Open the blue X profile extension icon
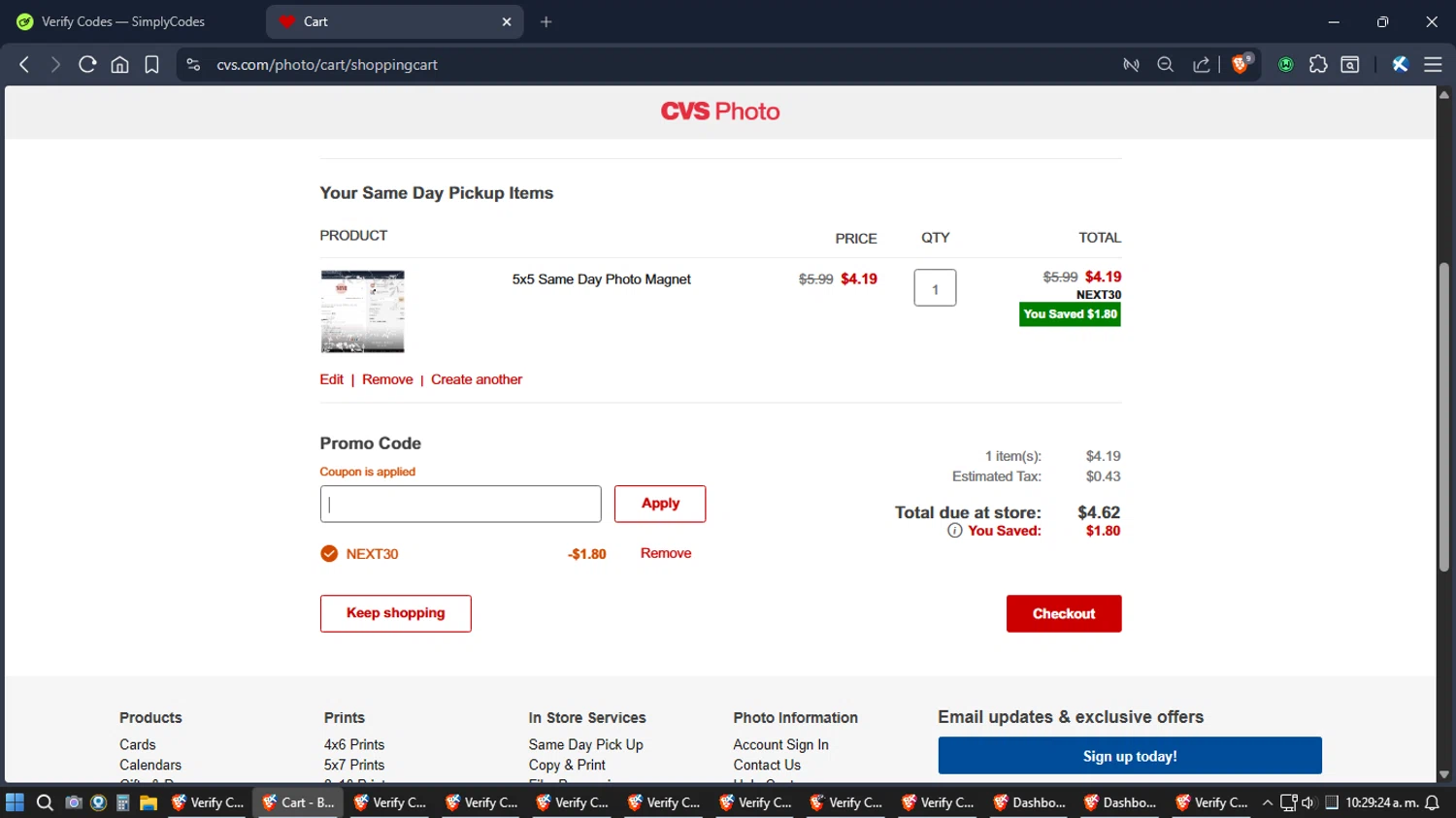1456x818 pixels. 1400,65
